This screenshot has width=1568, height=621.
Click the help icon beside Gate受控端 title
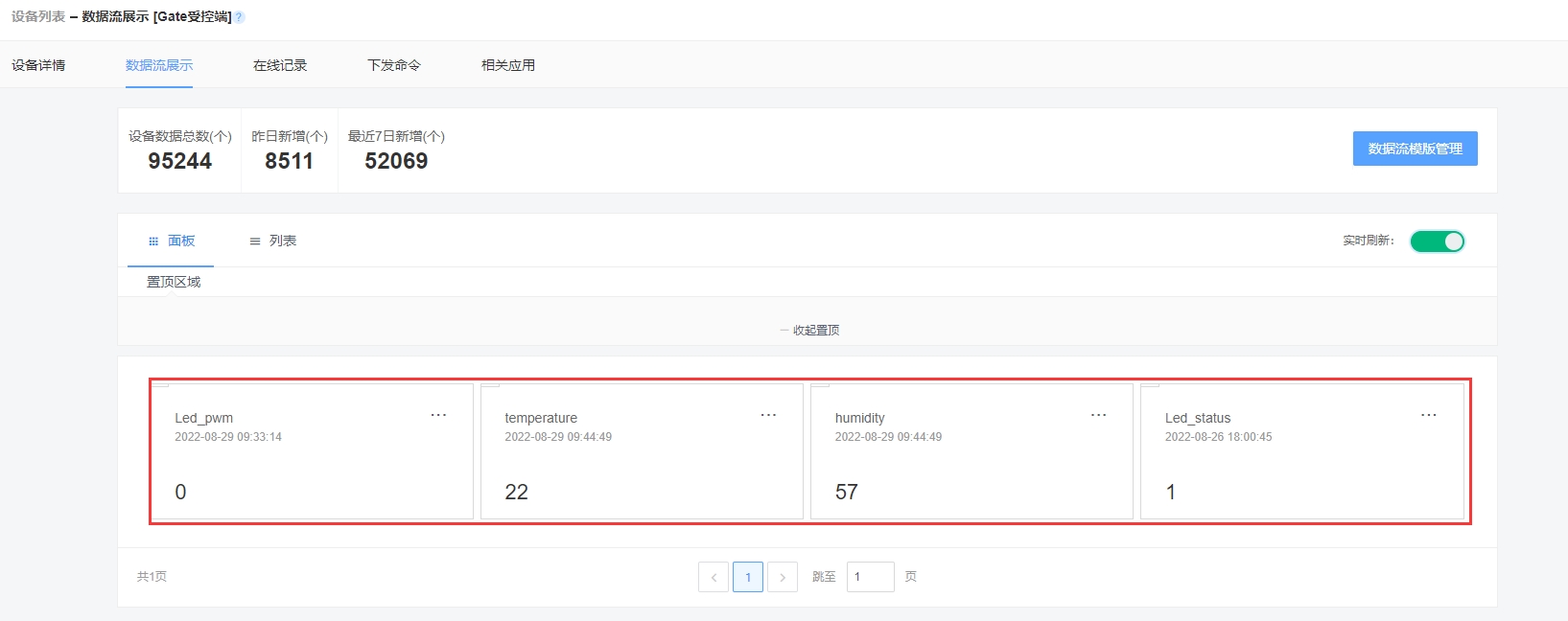[240, 17]
